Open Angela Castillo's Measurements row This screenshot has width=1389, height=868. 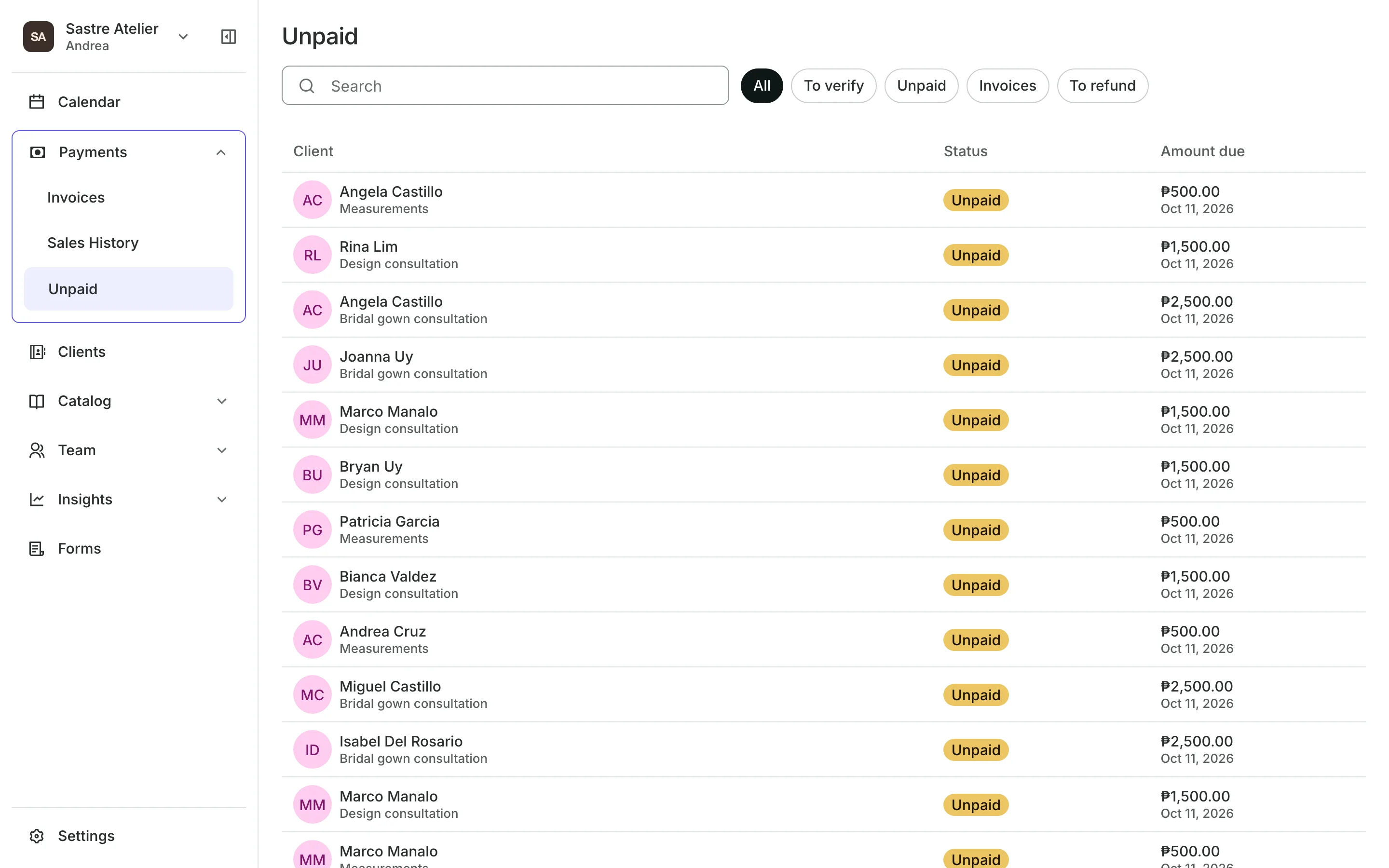tap(824, 200)
